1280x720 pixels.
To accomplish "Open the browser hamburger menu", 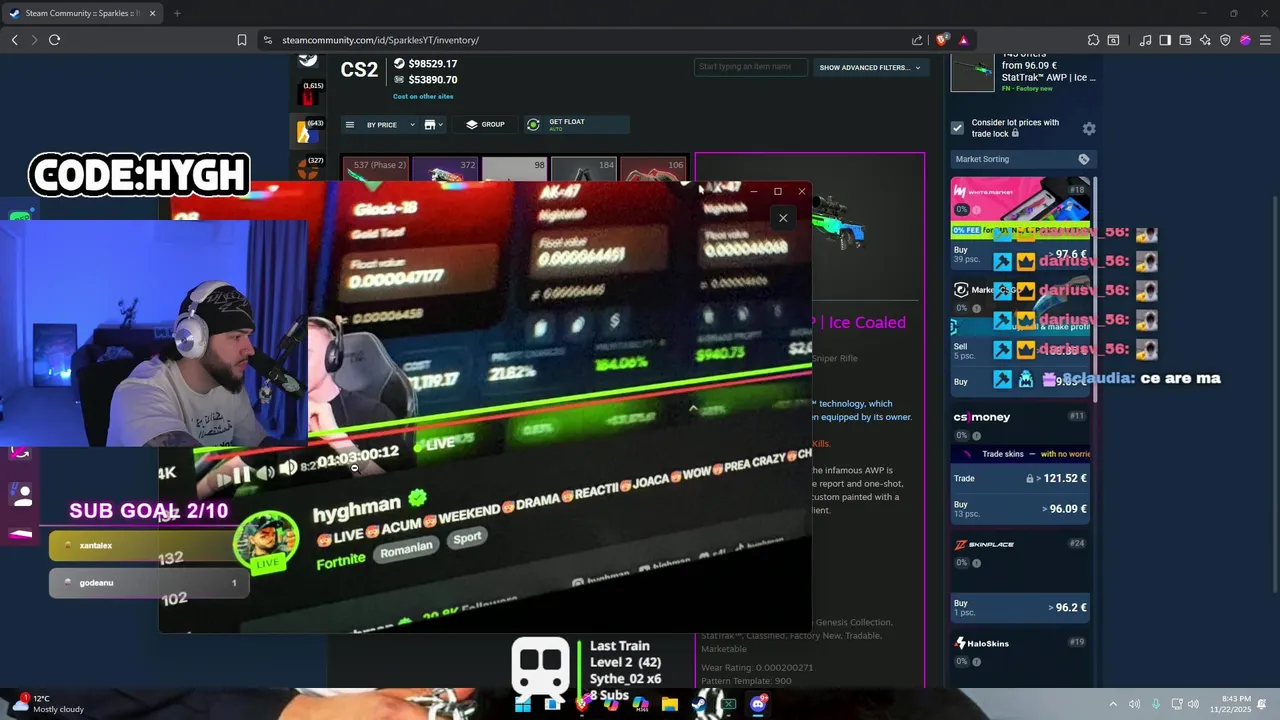I will 1265,40.
